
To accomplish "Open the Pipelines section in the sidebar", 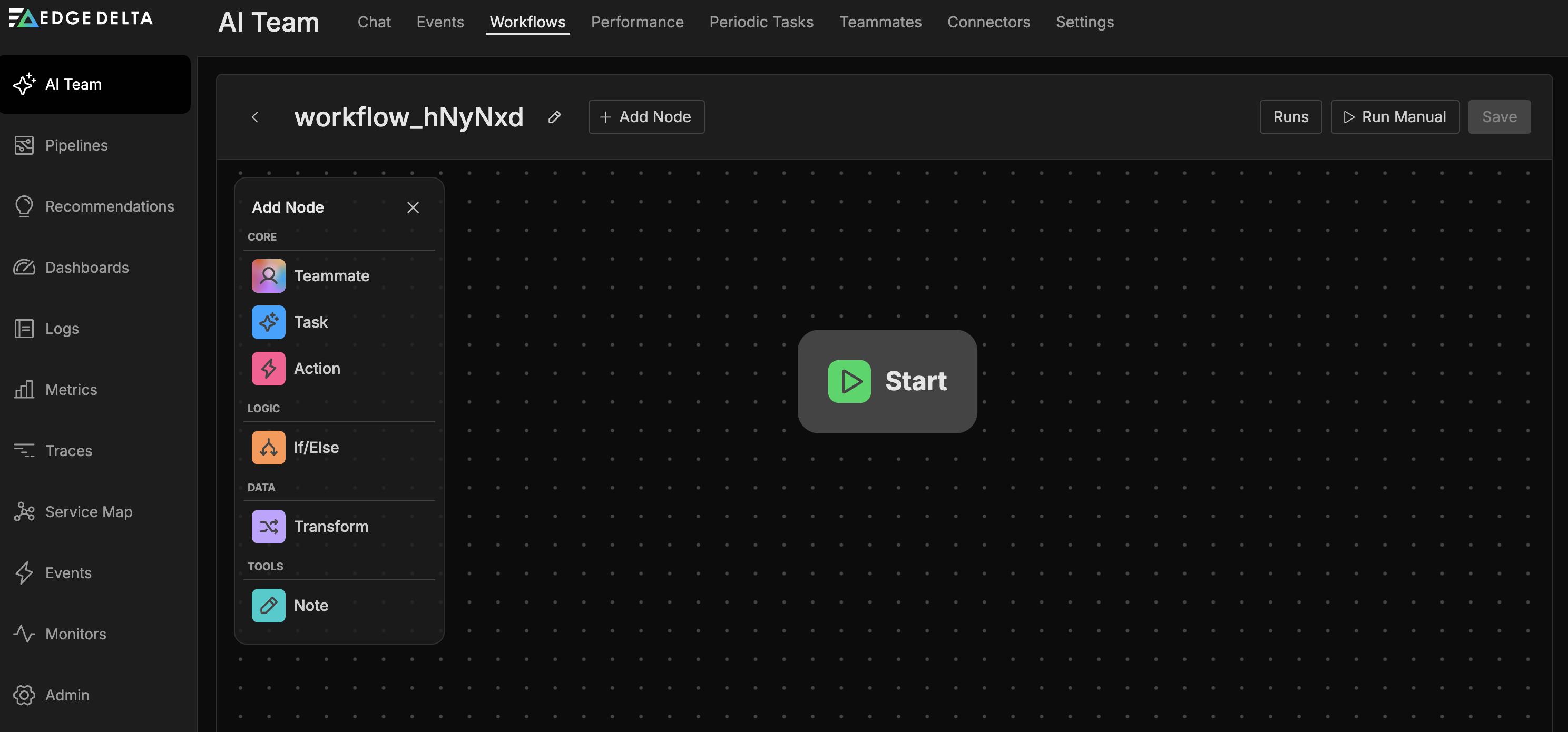I will pos(76,145).
